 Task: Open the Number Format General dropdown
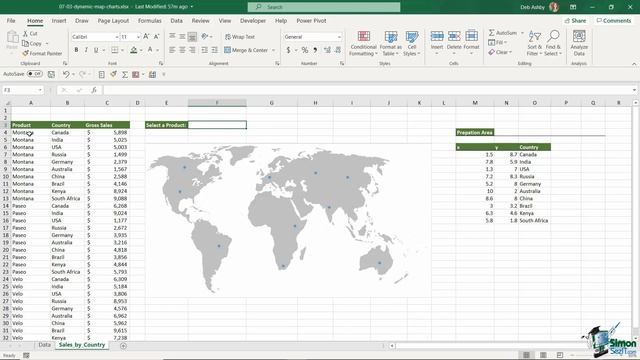coord(339,37)
